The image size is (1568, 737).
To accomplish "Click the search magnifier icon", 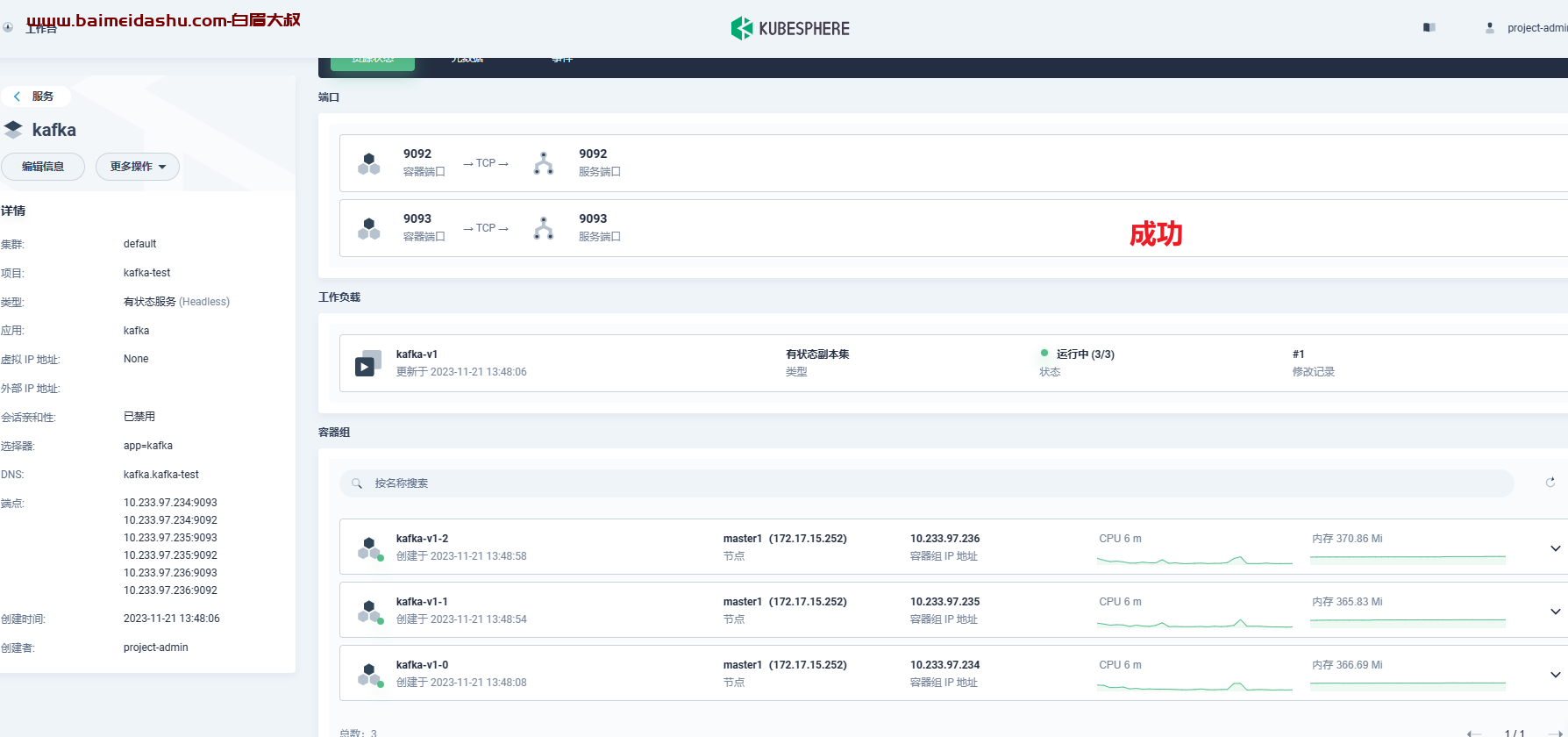I will pyautogui.click(x=357, y=483).
